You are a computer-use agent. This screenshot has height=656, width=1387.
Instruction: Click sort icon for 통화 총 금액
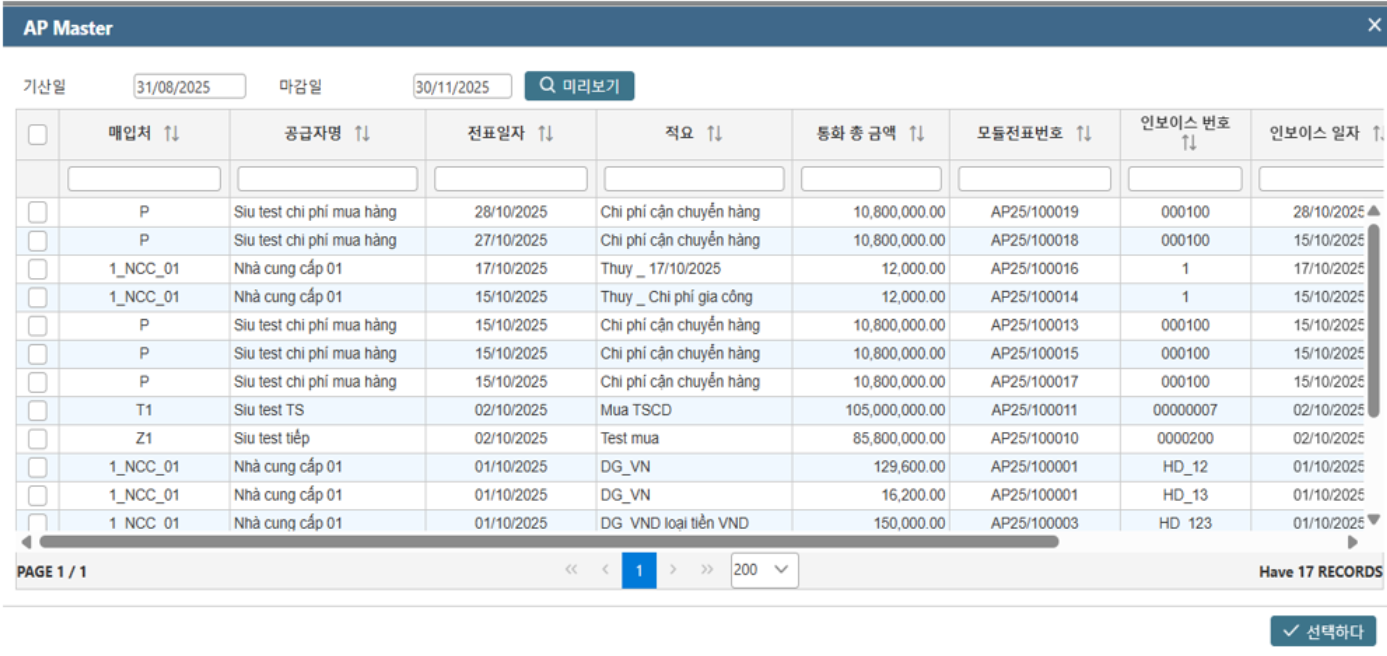916,134
